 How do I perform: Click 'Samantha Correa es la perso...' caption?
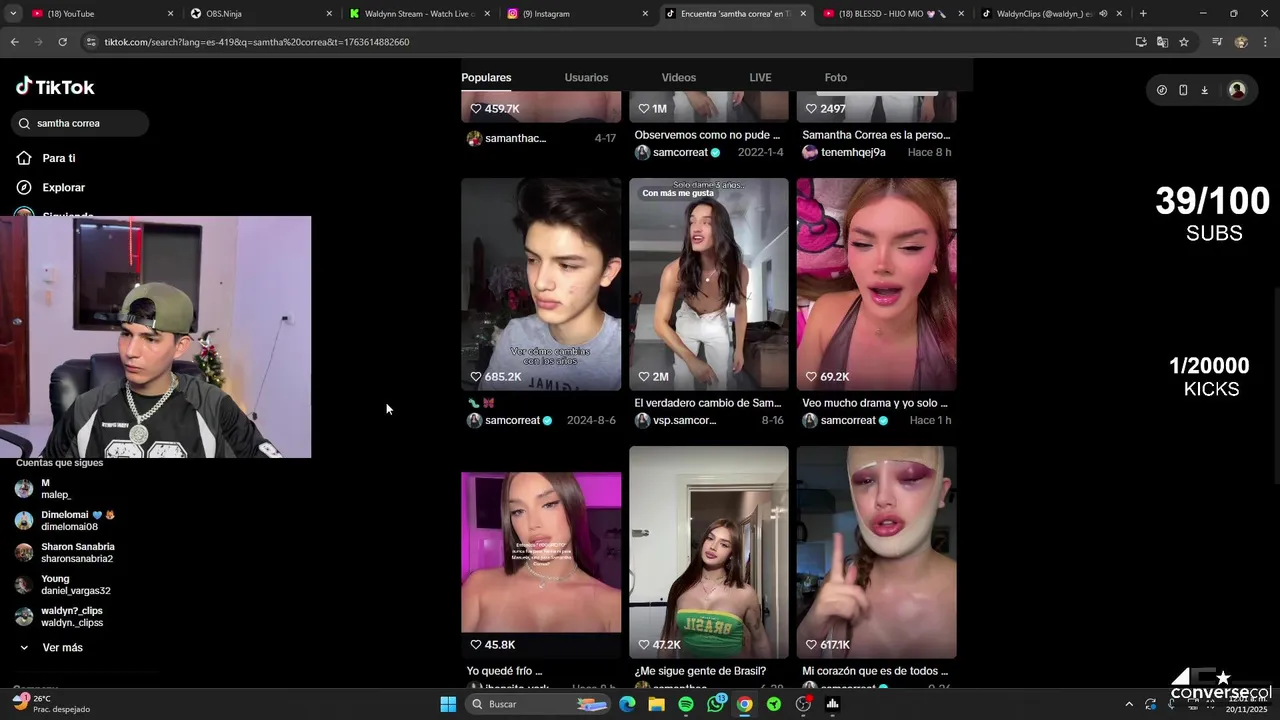[x=876, y=135]
